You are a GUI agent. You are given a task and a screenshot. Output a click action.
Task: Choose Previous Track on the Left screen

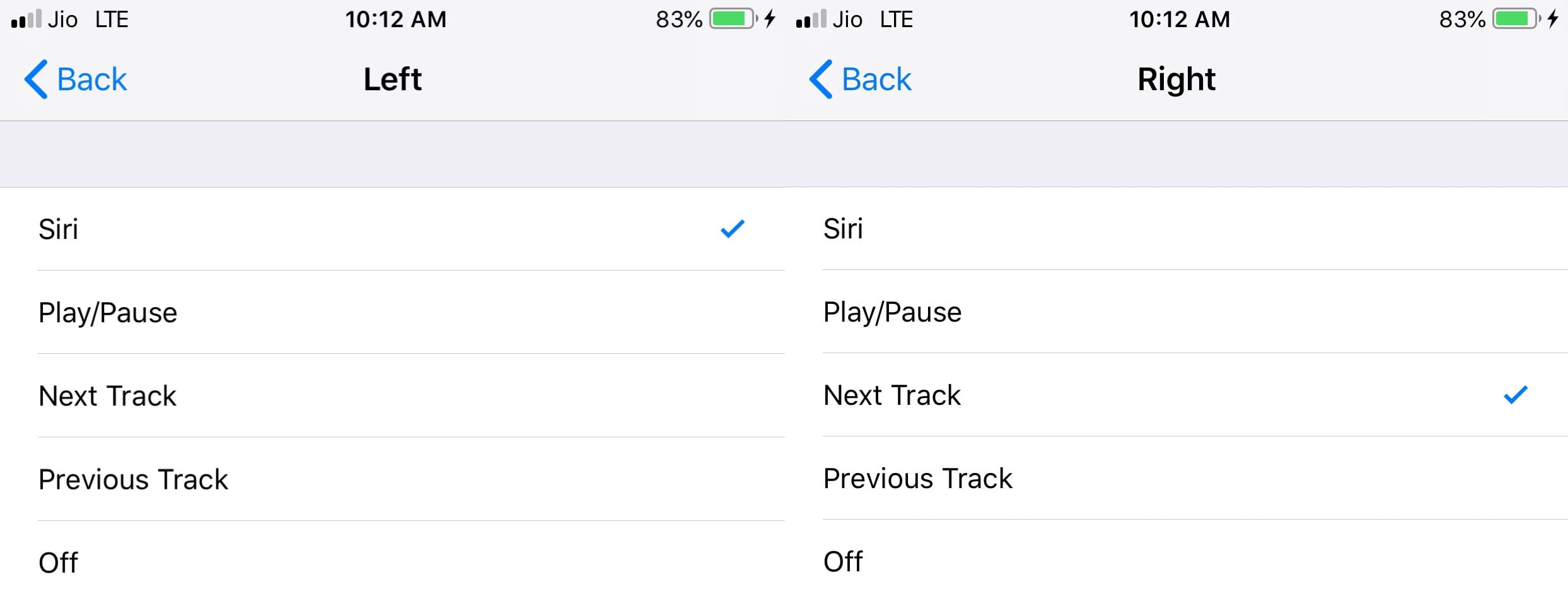pos(392,479)
